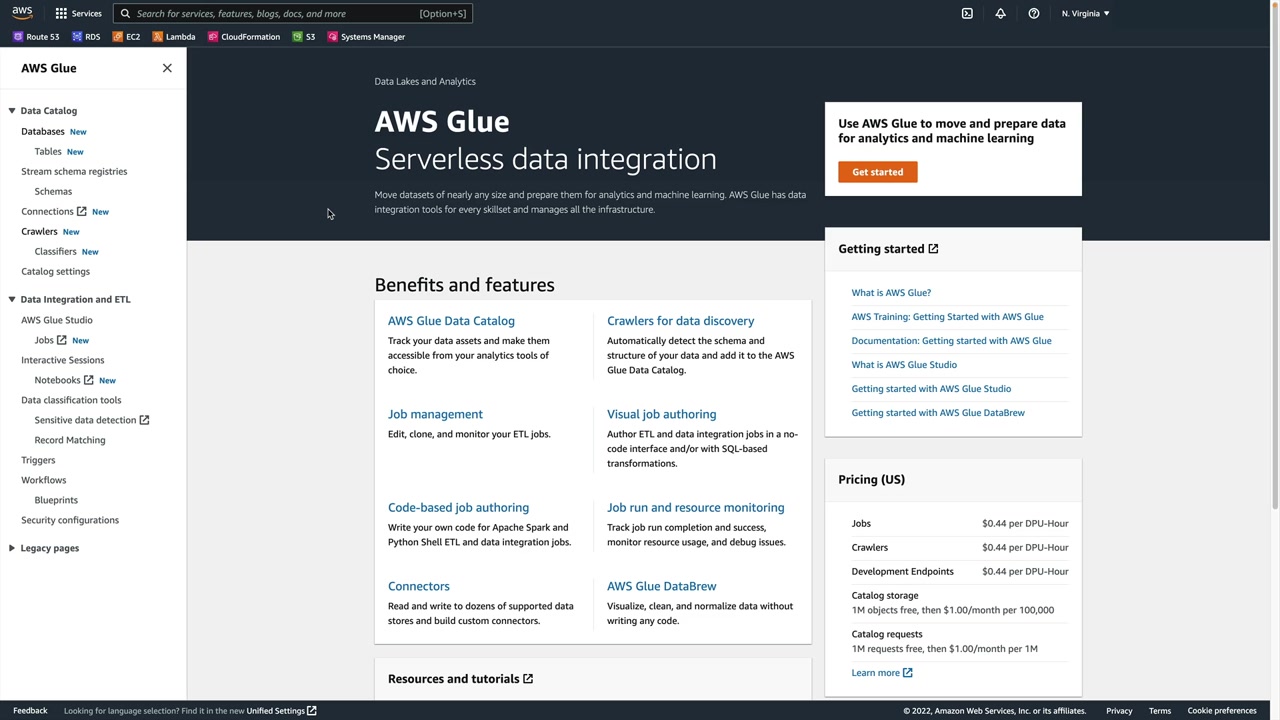This screenshot has width=1280, height=720.
Task: Open Lambda bookmark shortcut
Action: point(174,37)
